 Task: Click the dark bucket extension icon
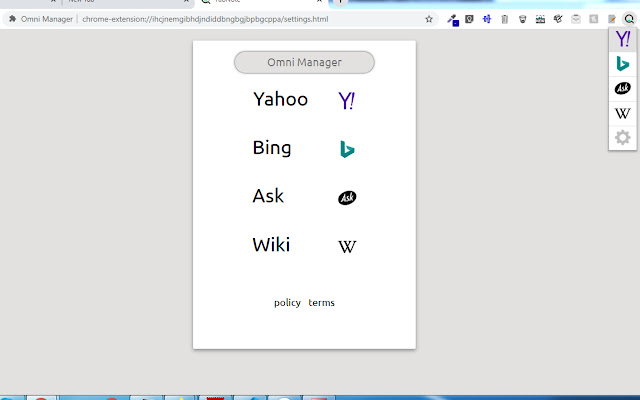(522, 19)
